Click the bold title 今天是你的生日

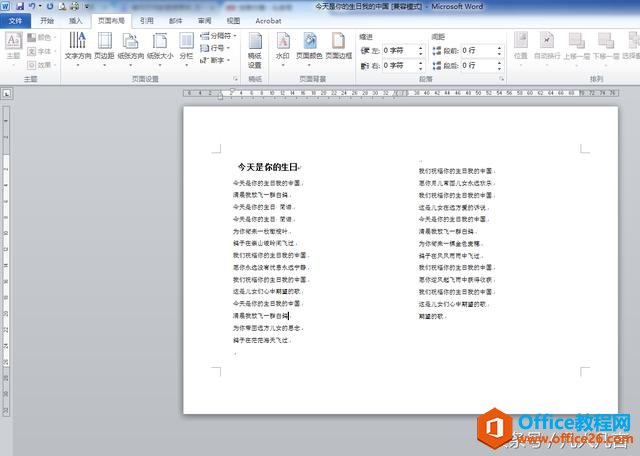pyautogui.click(x=268, y=167)
